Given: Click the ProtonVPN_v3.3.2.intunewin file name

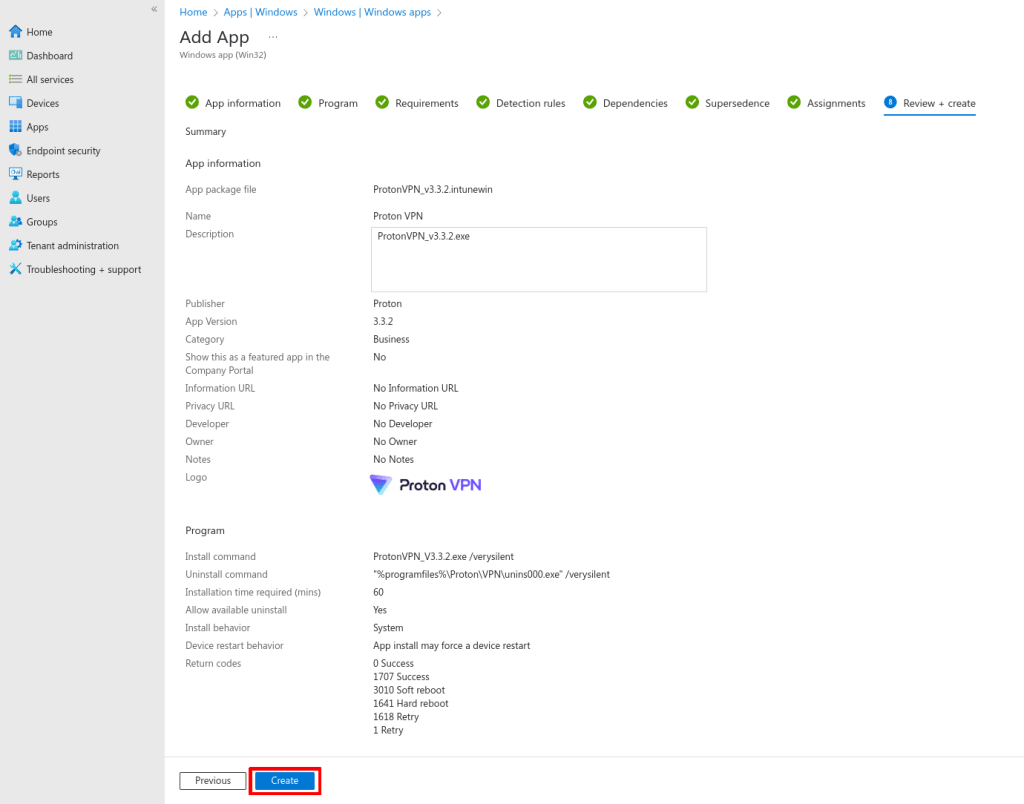Looking at the screenshot, I should pos(433,189).
